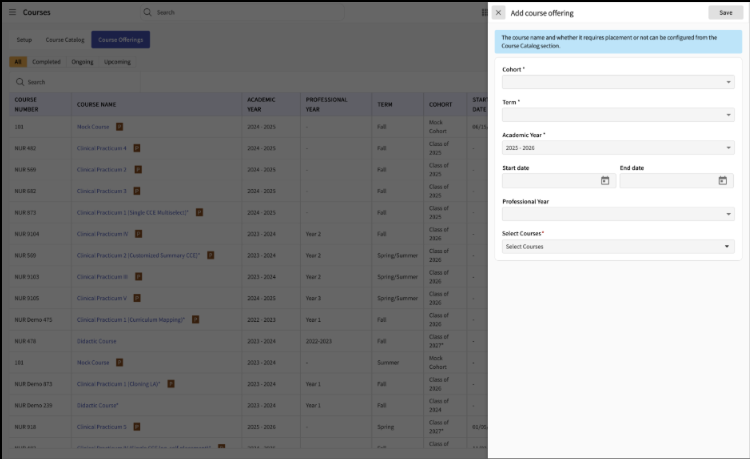Viewport: 750px width, 459px height.
Task: Click the placement badge beside Clinical Practicum 3
Action: point(137,191)
